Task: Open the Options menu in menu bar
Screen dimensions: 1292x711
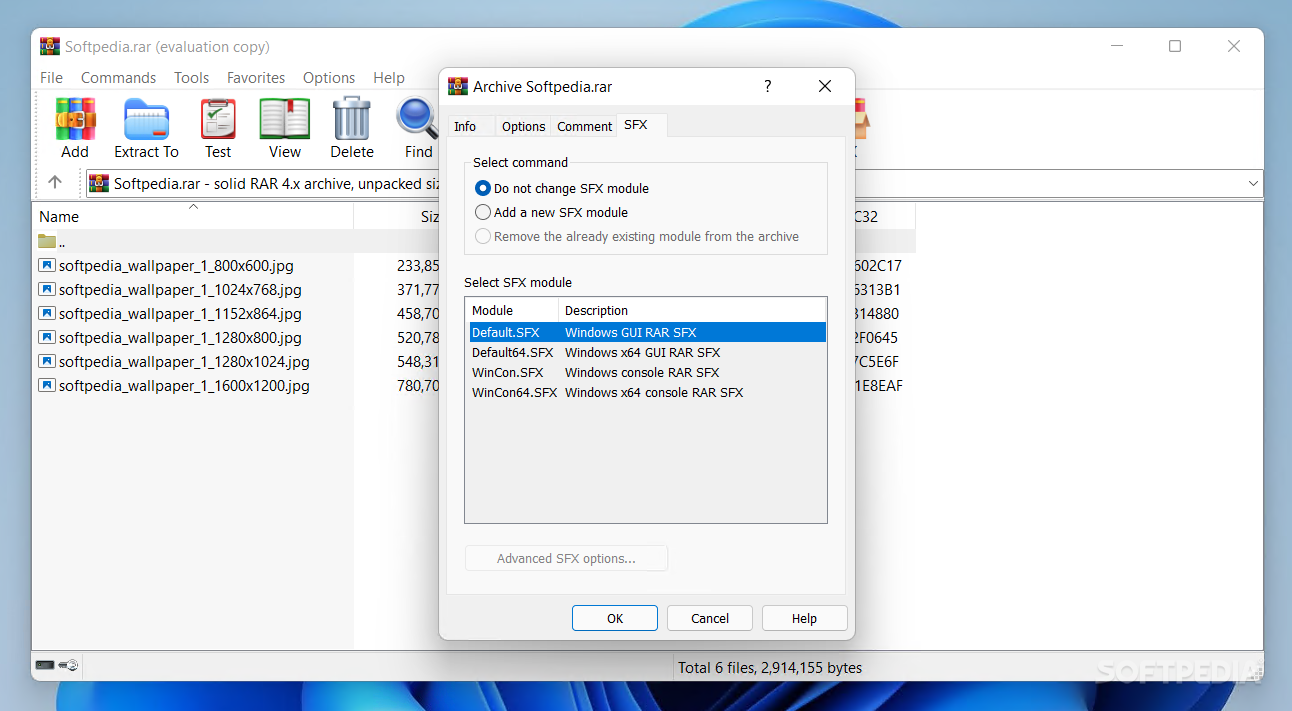Action: (329, 77)
